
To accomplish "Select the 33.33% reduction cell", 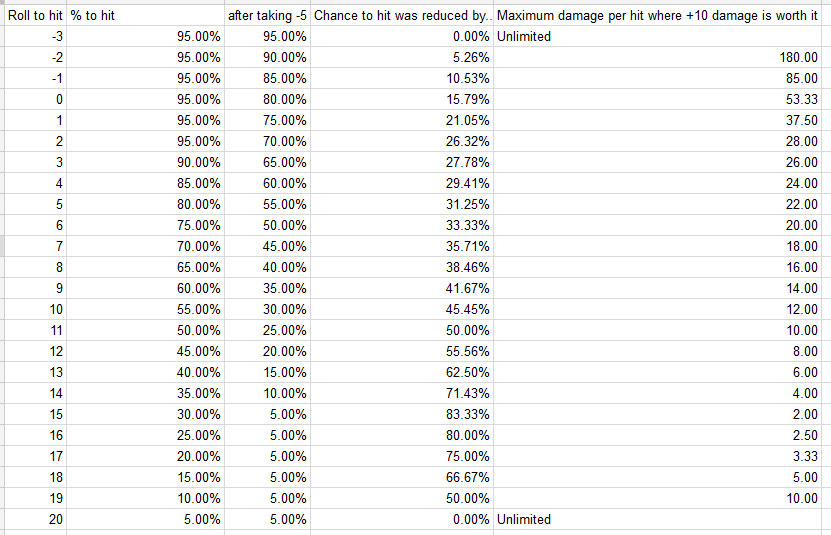I will pos(402,225).
